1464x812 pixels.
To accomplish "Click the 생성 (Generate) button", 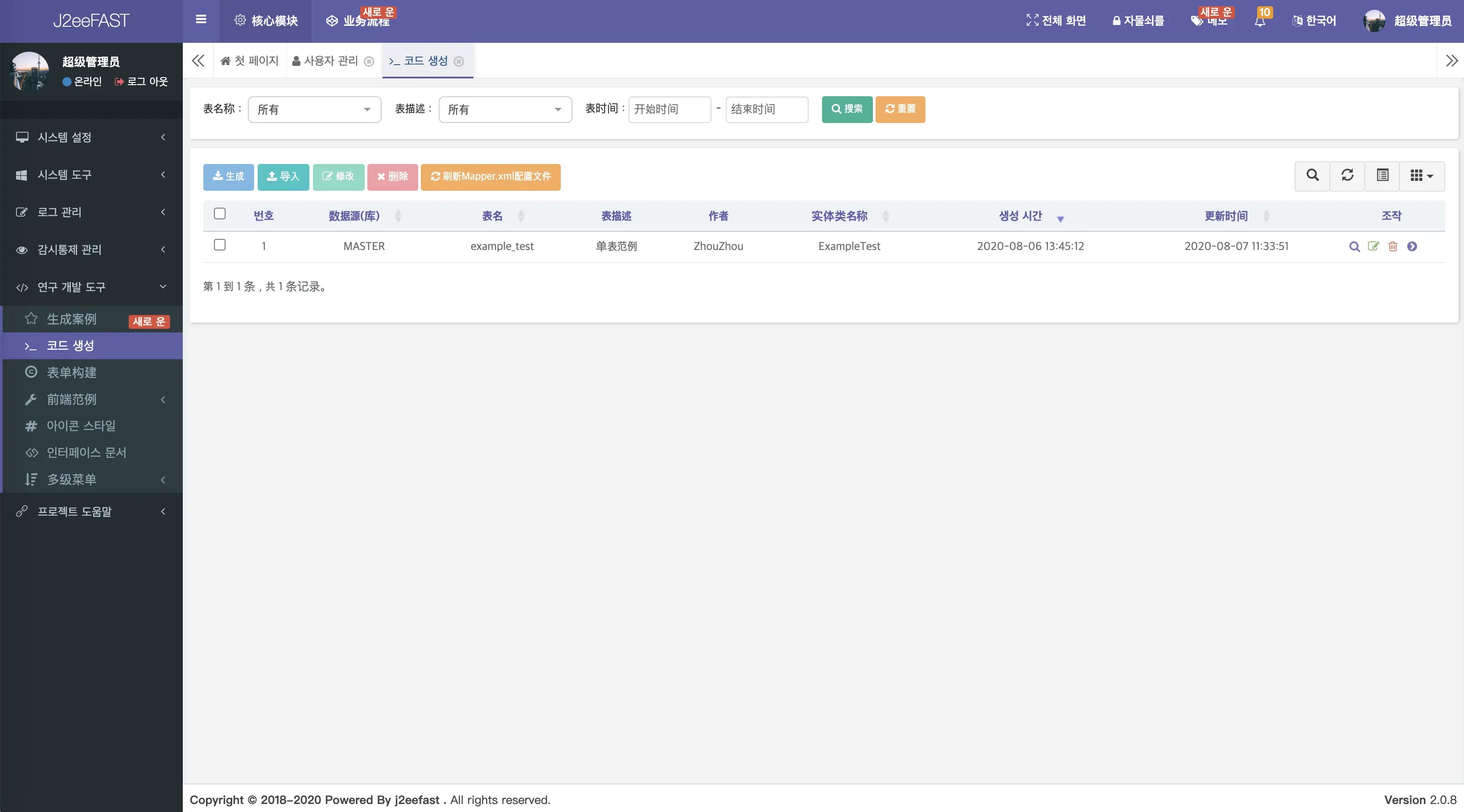I will coord(228,177).
